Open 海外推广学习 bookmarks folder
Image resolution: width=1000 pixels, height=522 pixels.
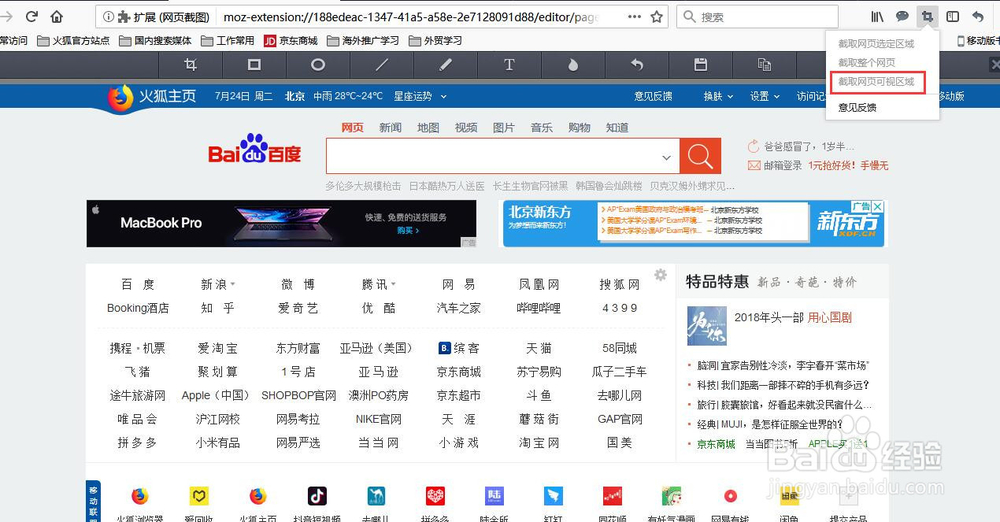363,41
